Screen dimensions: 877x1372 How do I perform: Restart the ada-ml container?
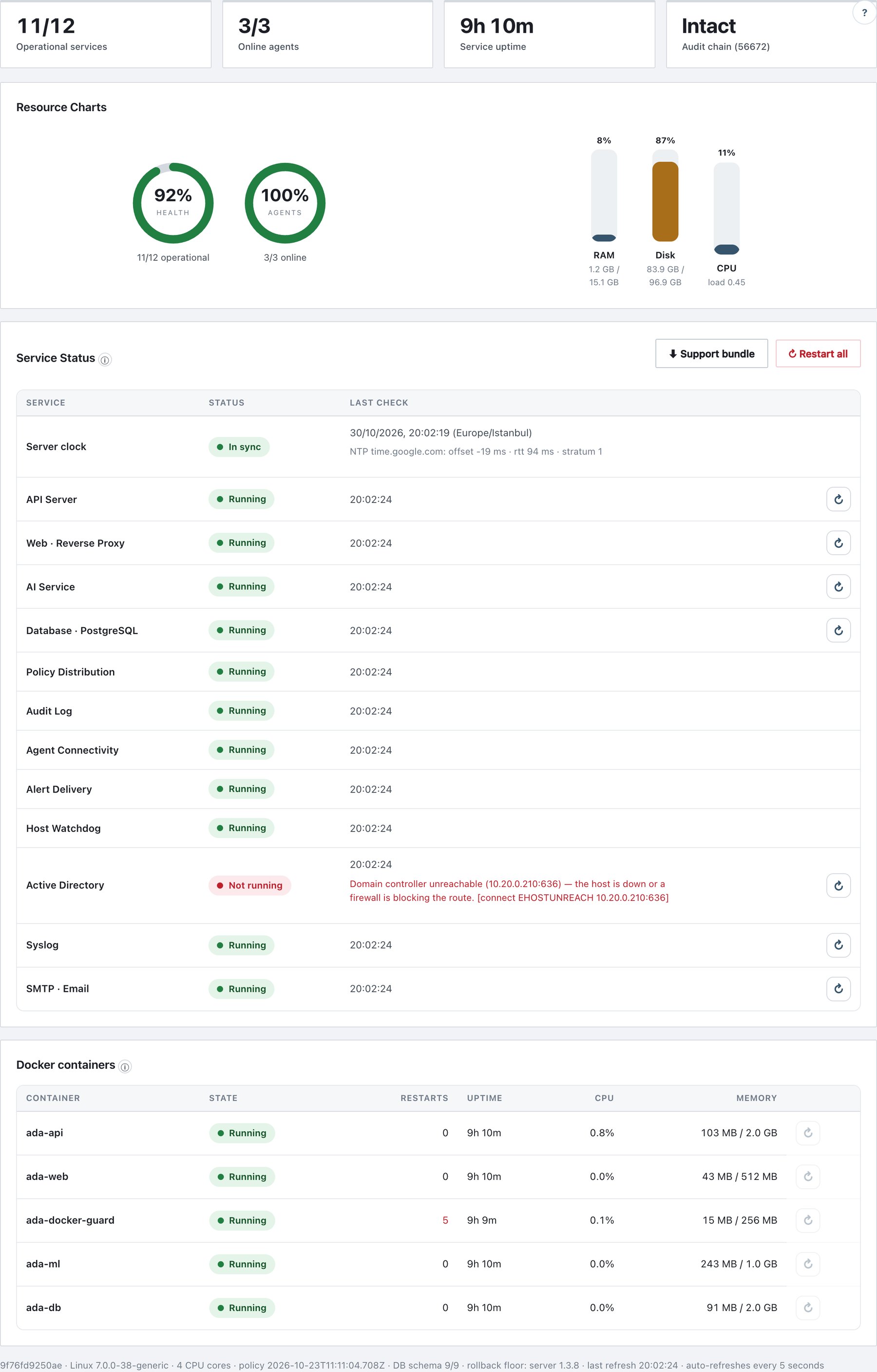(x=807, y=1264)
